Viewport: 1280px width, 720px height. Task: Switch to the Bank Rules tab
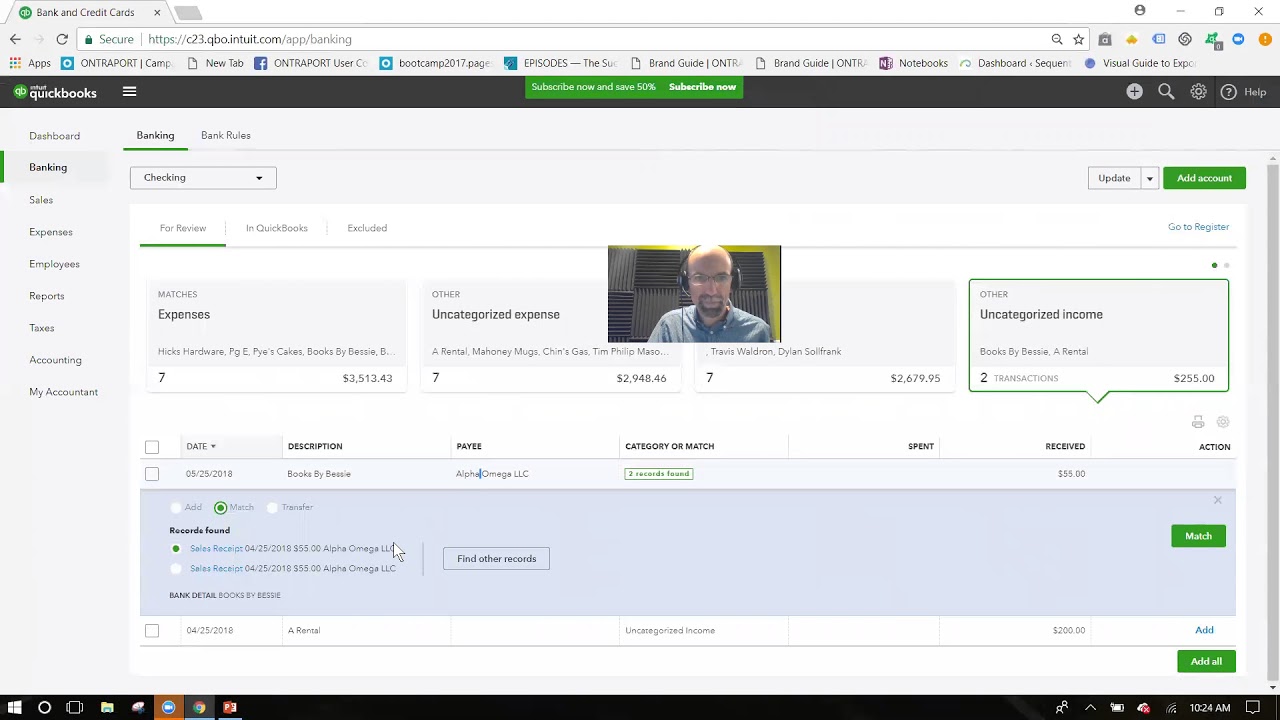pyautogui.click(x=226, y=135)
